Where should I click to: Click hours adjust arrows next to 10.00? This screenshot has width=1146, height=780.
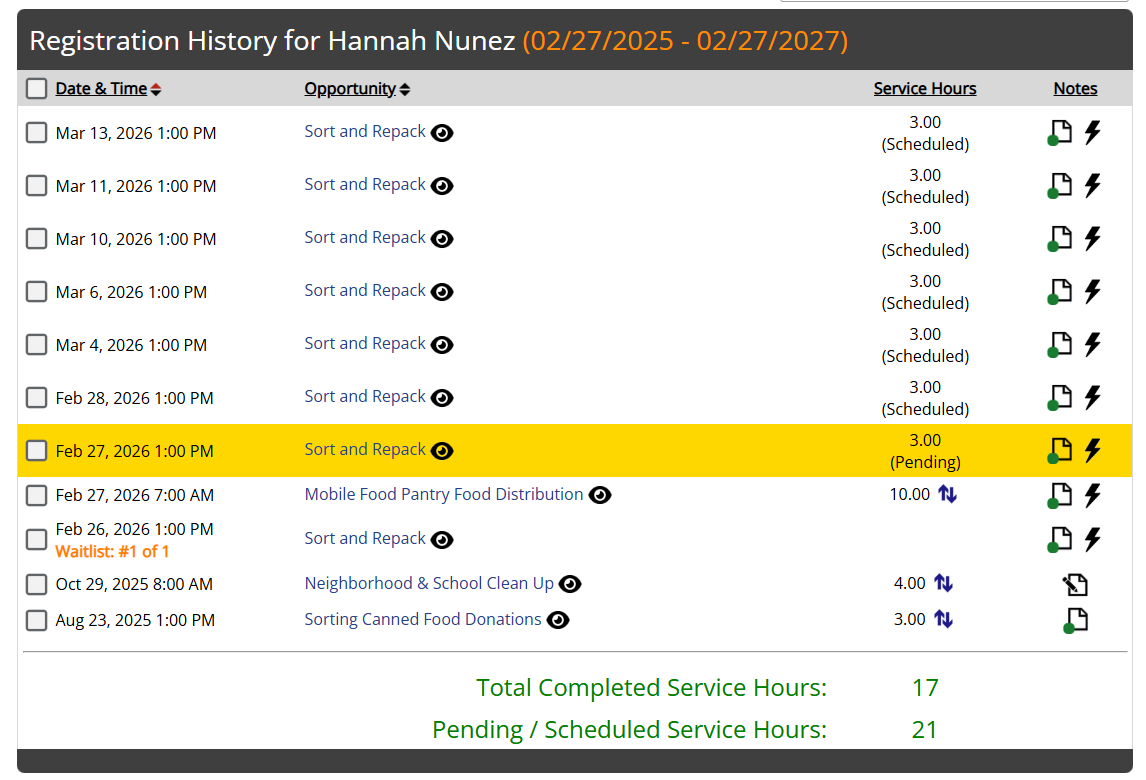[x=947, y=495]
